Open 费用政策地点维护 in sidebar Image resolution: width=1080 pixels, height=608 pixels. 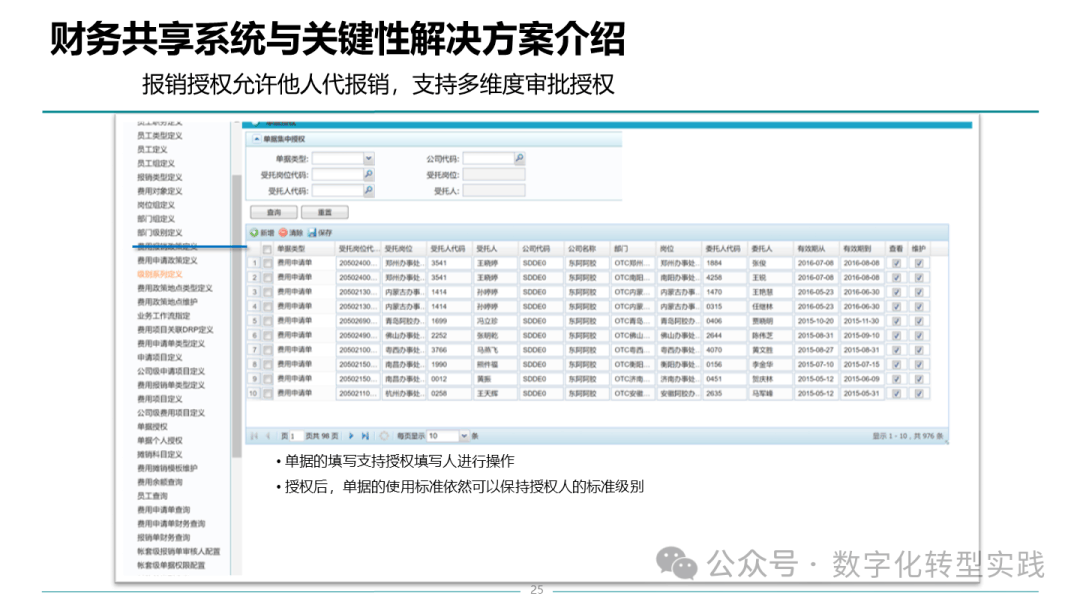tap(167, 302)
